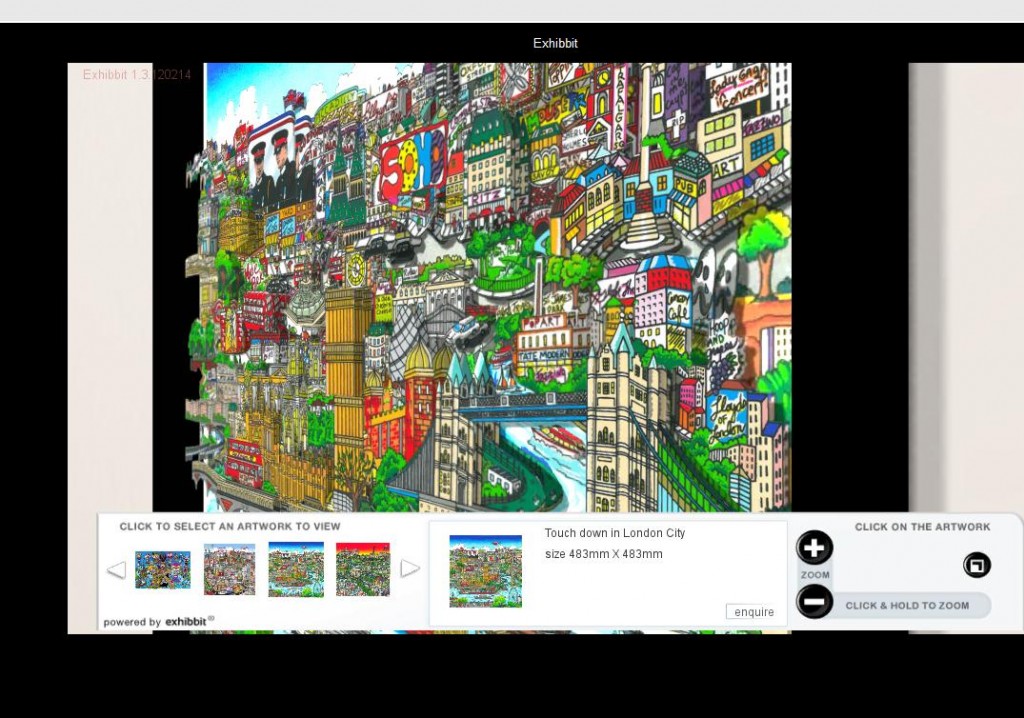
Task: Select the third green landscape artwork thumbnail
Action: [296, 569]
